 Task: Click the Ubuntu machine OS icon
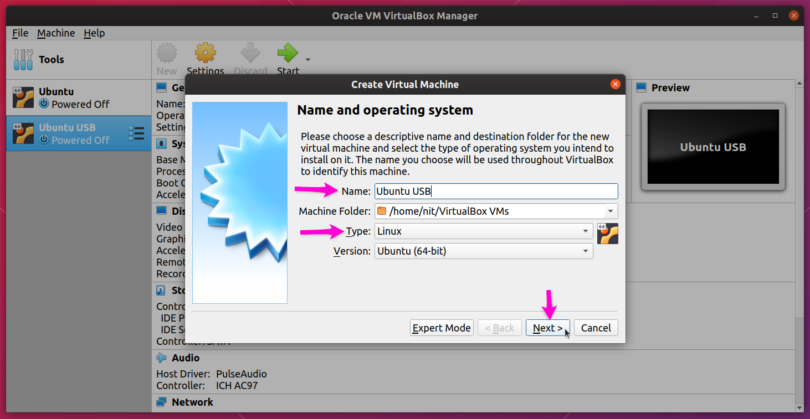click(23, 97)
